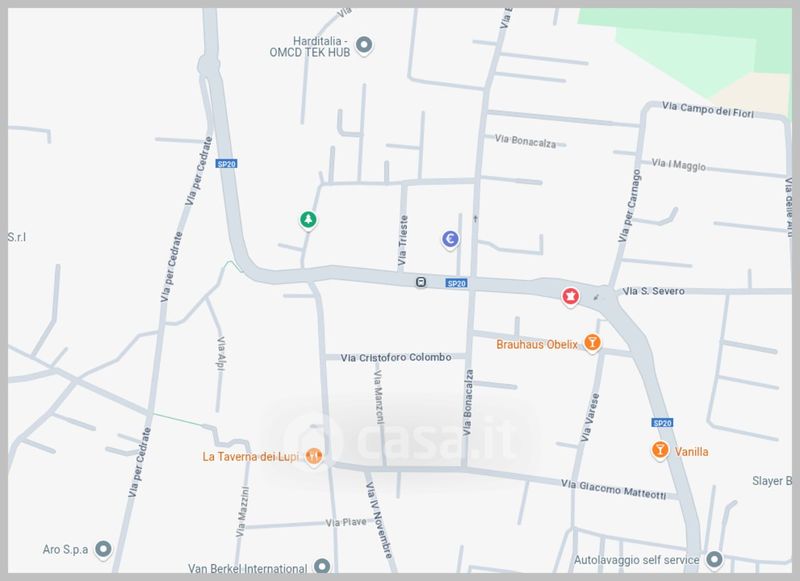Select the green park tree marker
Screen dimensions: 800x581
(x=310, y=220)
